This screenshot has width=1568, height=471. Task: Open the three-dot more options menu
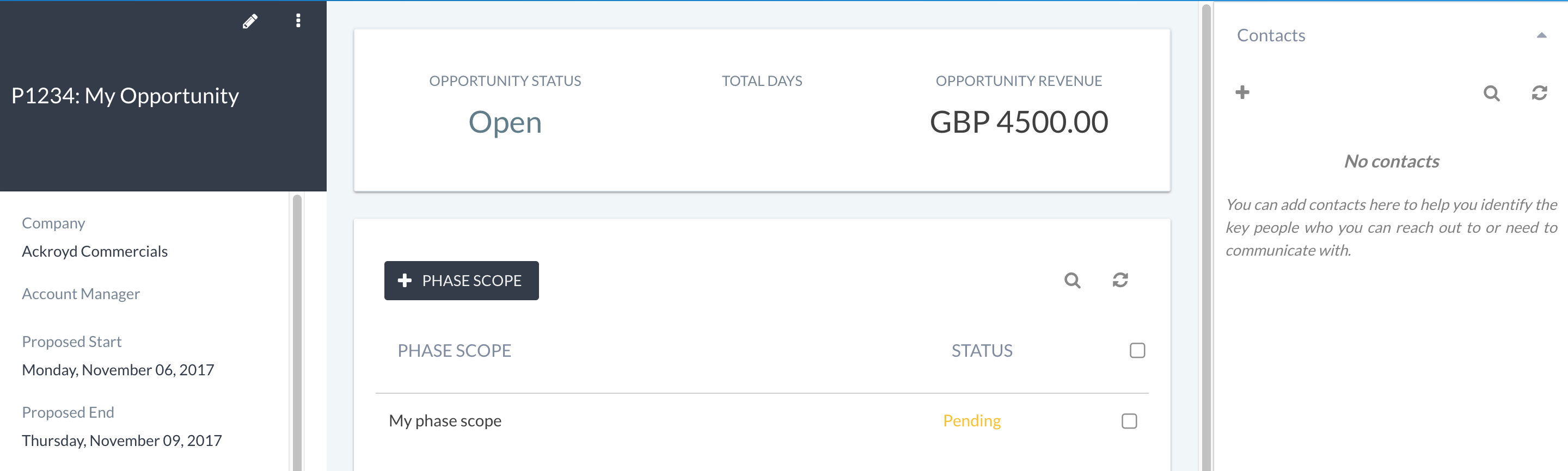[x=298, y=21]
